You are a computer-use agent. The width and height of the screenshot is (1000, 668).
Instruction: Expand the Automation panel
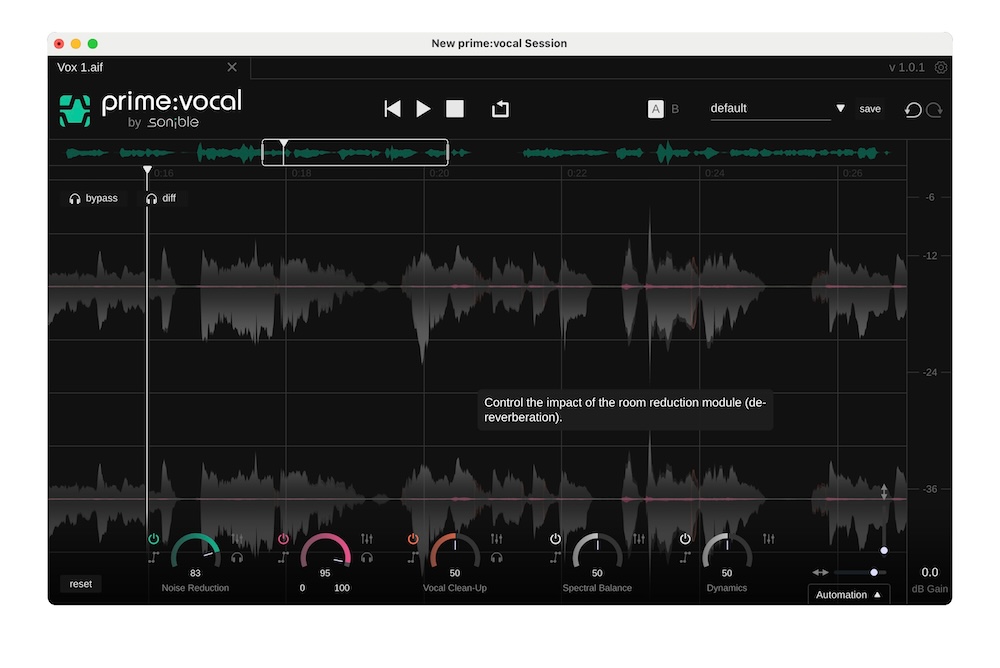point(847,594)
